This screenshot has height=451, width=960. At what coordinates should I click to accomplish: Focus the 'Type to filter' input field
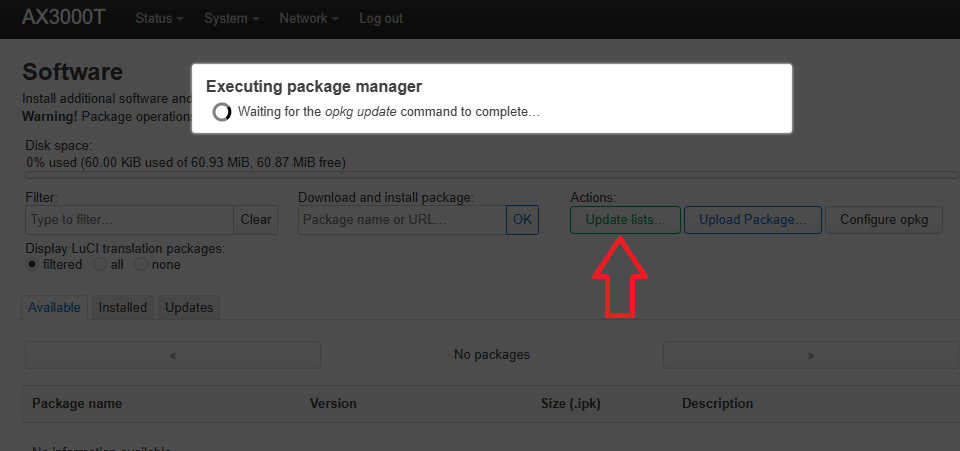click(129, 220)
